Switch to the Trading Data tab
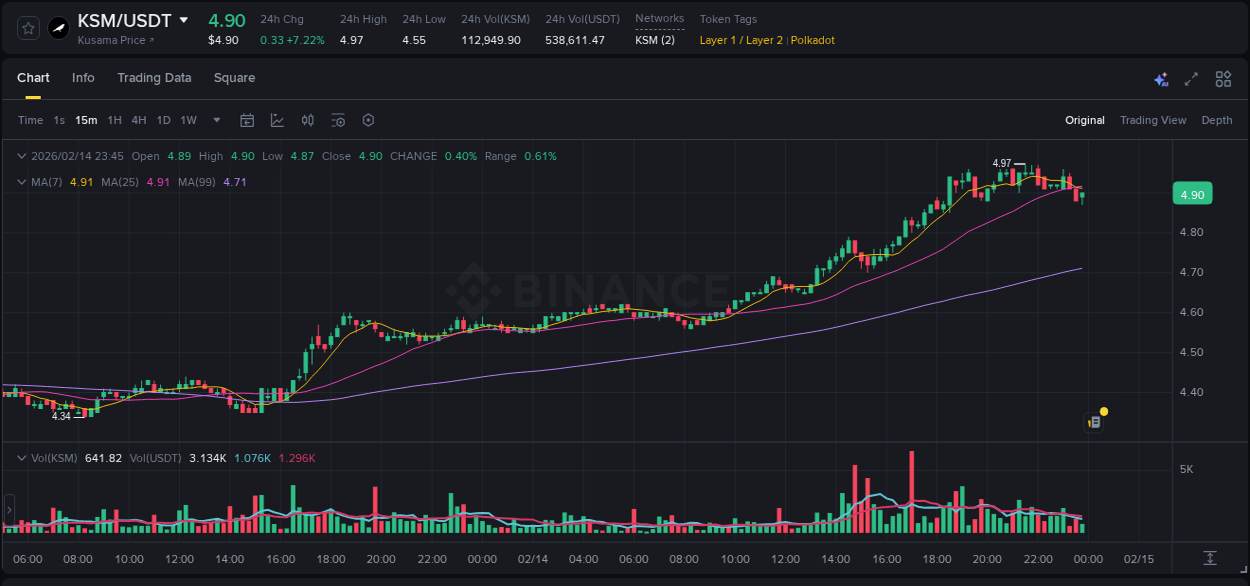 [154, 78]
